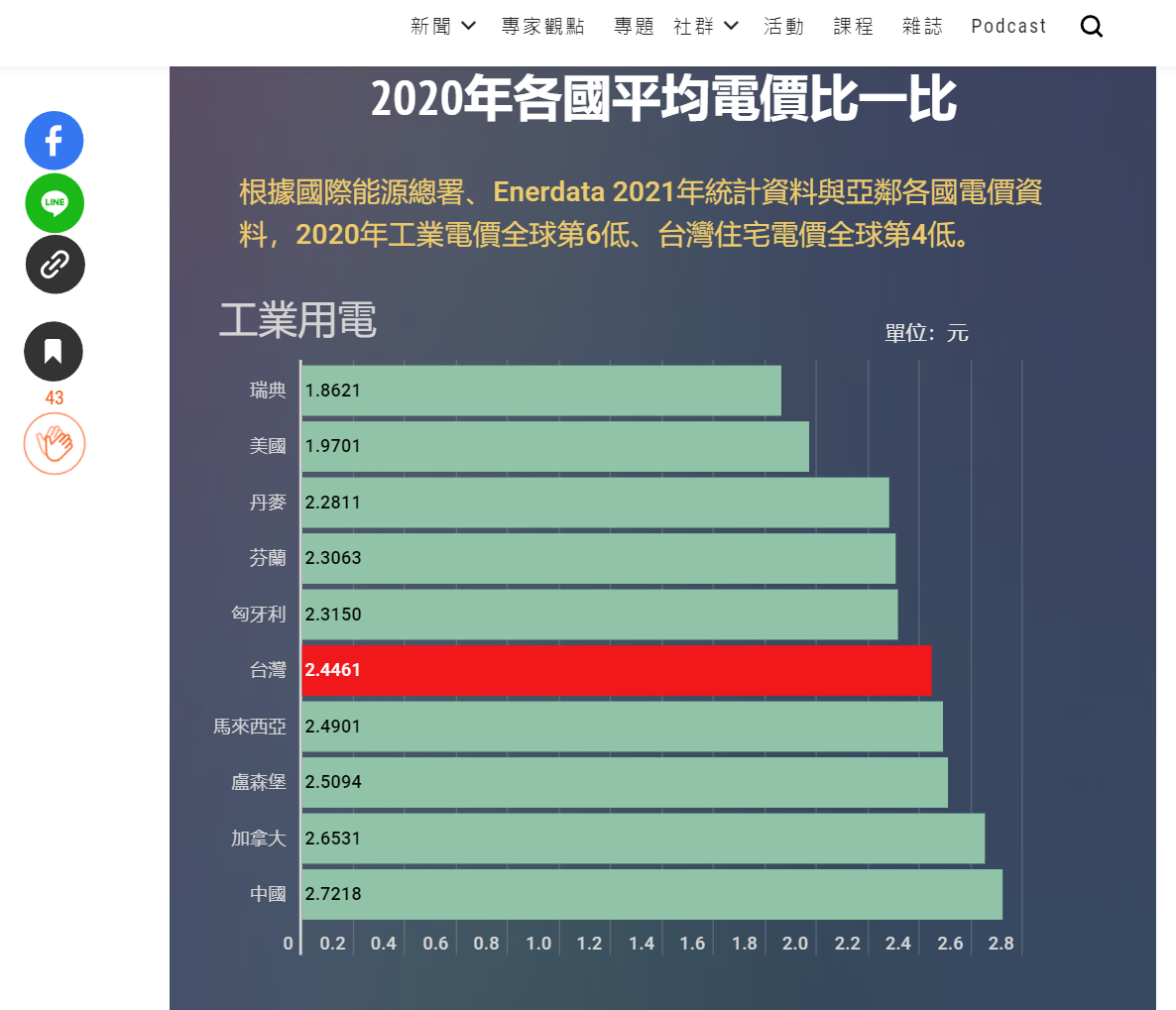Image resolution: width=1176 pixels, height=1010 pixels.
Task: Go to 課程 page
Action: 854,26
